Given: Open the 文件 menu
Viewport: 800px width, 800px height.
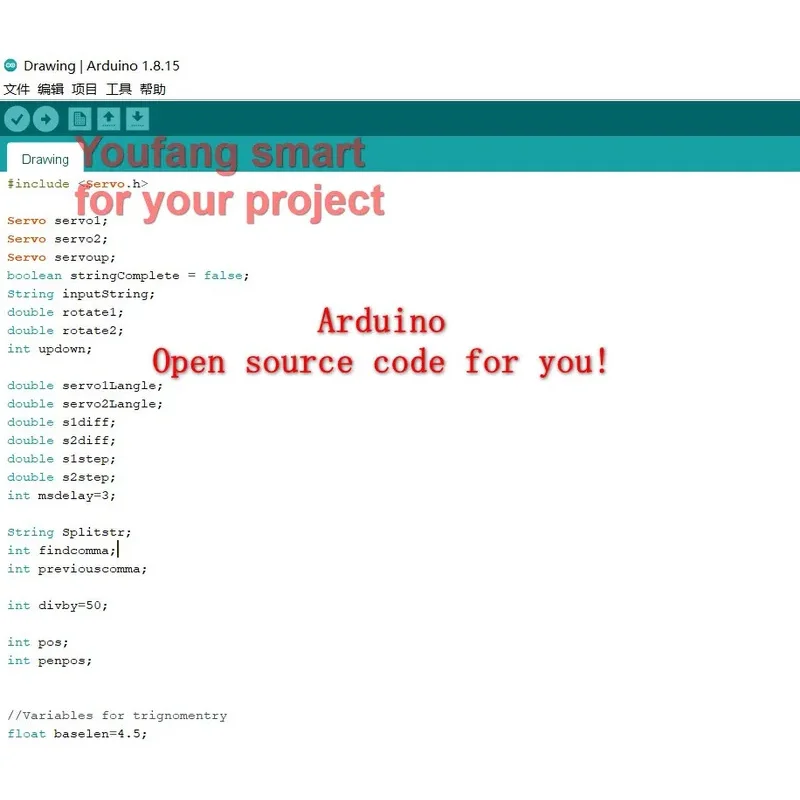Looking at the screenshot, I should click(16, 89).
